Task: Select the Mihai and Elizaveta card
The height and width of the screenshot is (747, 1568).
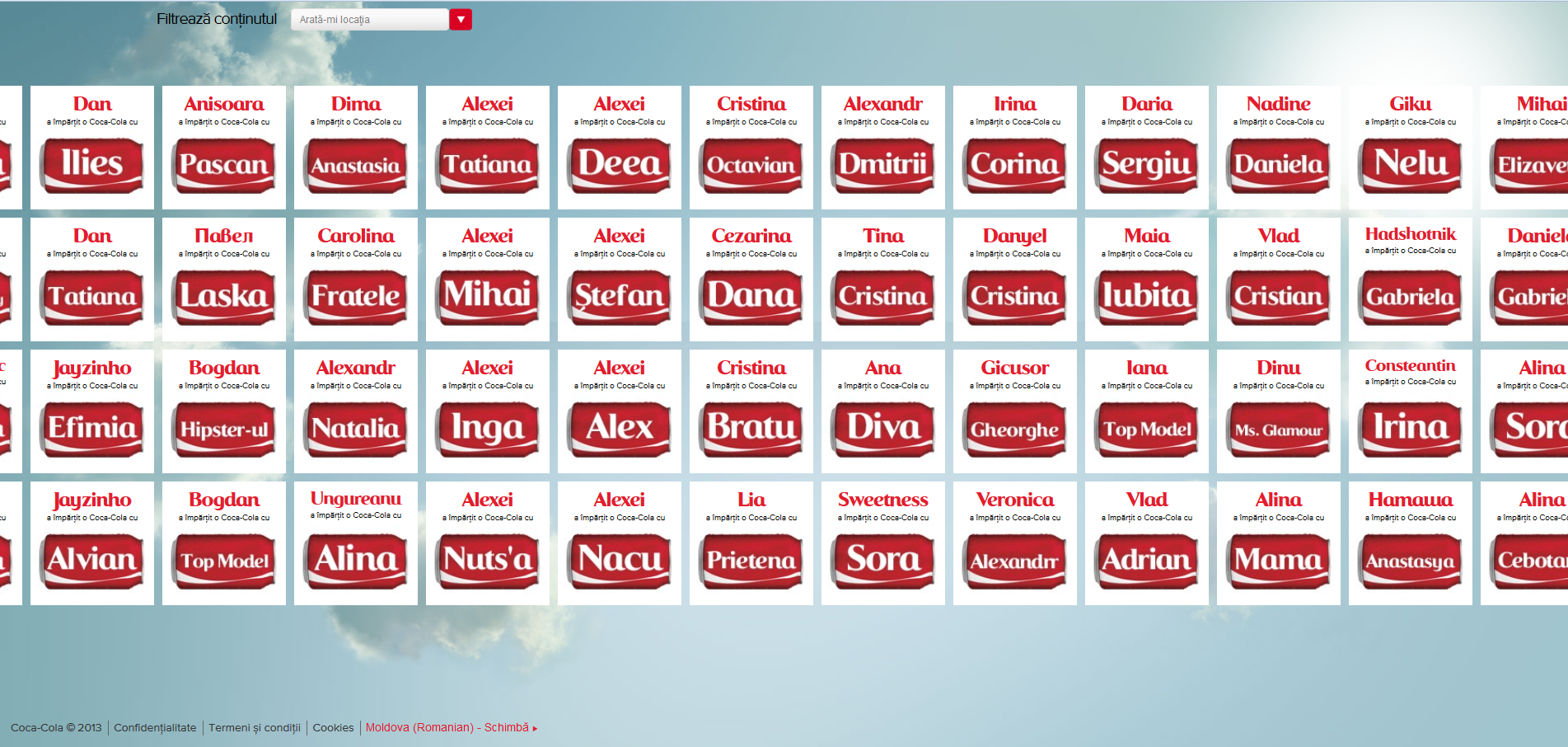Action: [x=1524, y=148]
